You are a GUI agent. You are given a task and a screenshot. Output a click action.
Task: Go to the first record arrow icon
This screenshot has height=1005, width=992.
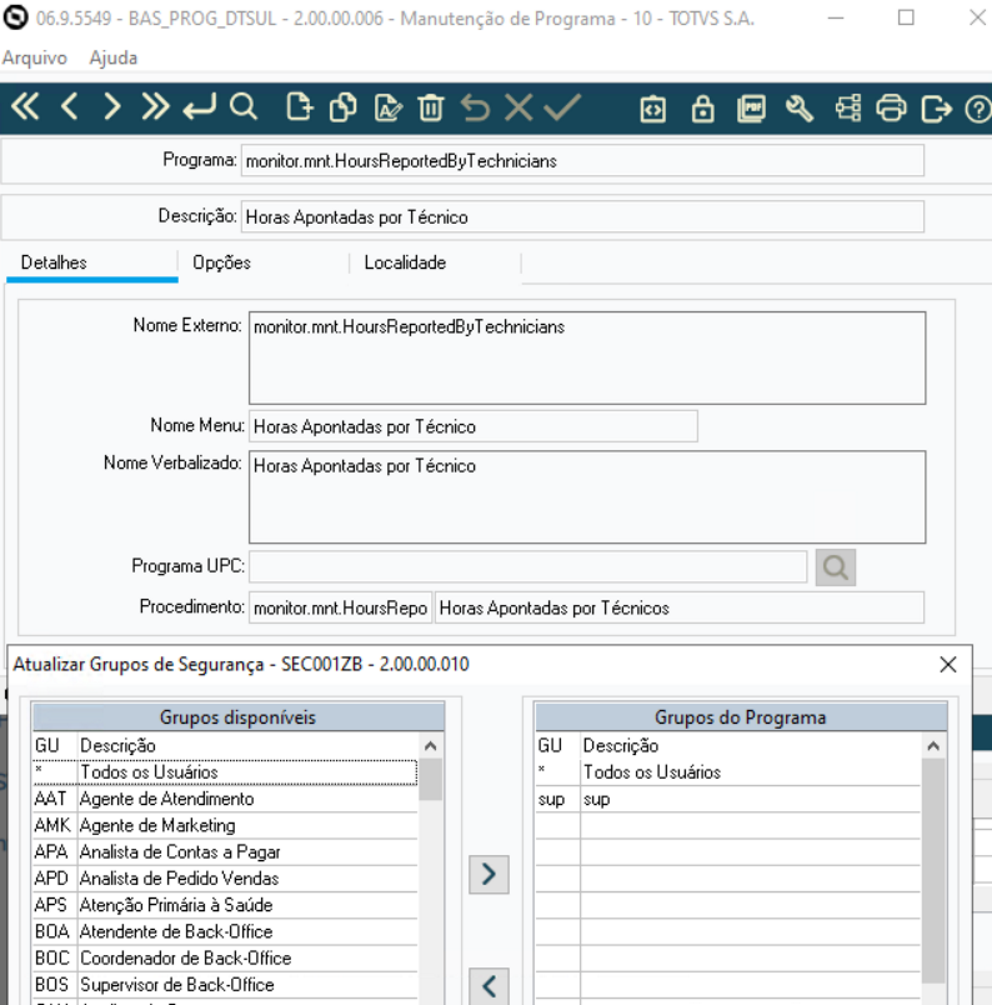coord(24,107)
